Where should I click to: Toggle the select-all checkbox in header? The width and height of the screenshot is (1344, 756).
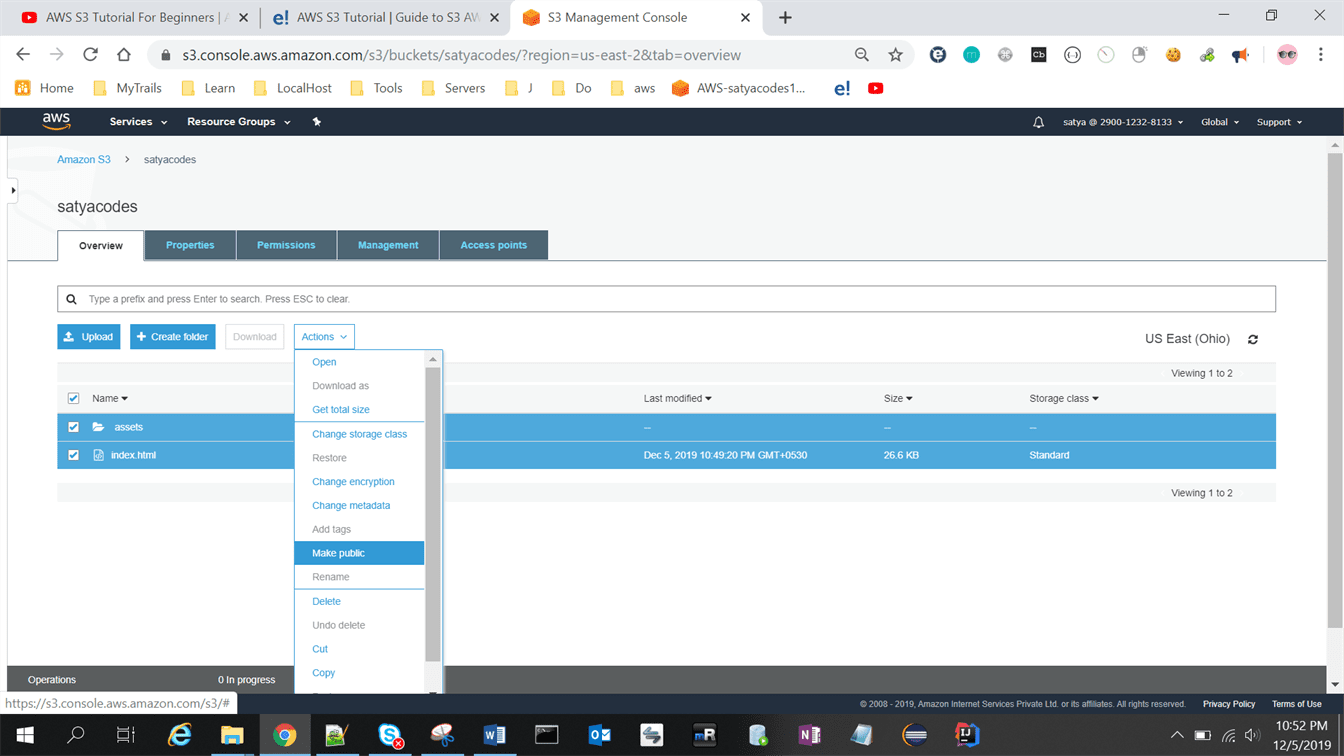click(x=73, y=398)
